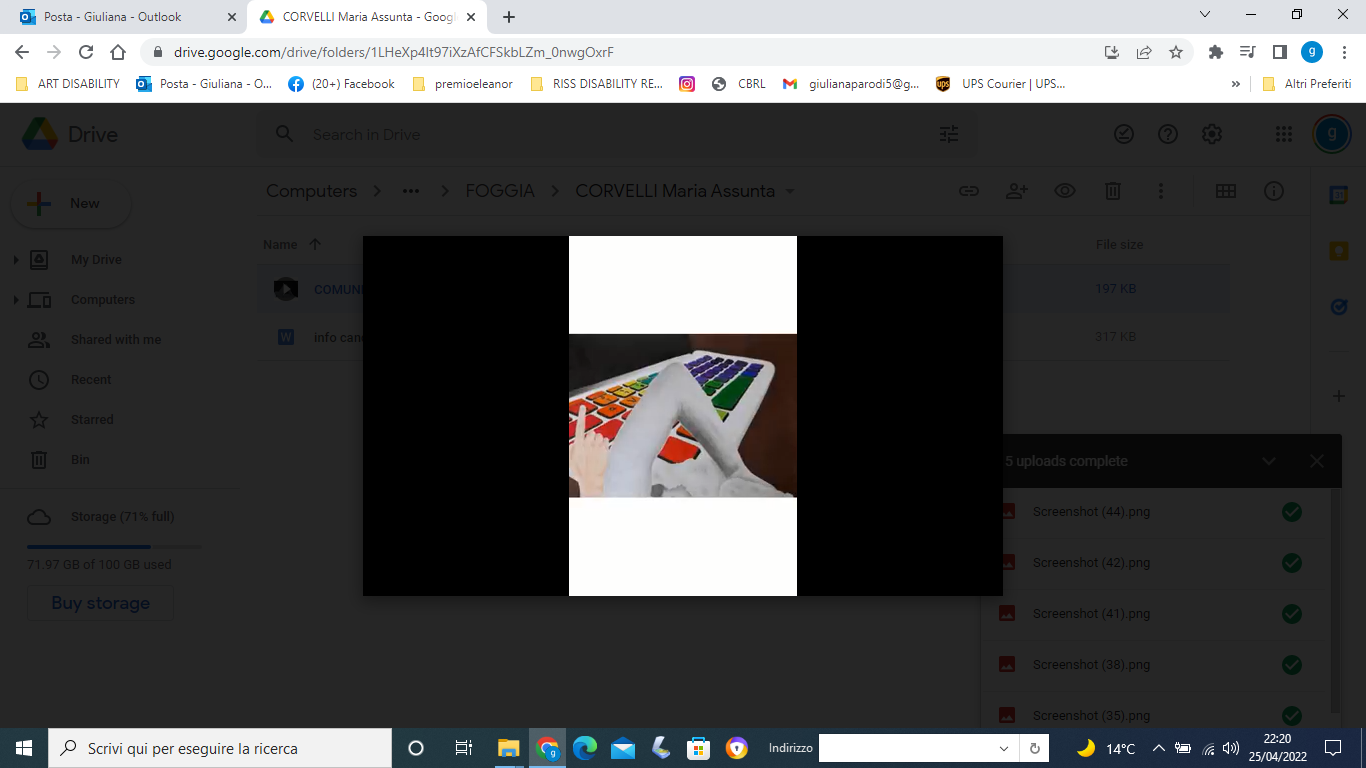The height and width of the screenshot is (768, 1366).
Task: Click the Preview eye icon
Action: click(1065, 191)
